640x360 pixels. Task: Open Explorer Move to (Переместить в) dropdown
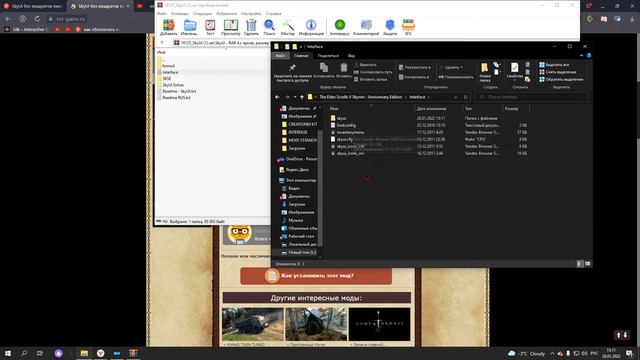click(414, 67)
